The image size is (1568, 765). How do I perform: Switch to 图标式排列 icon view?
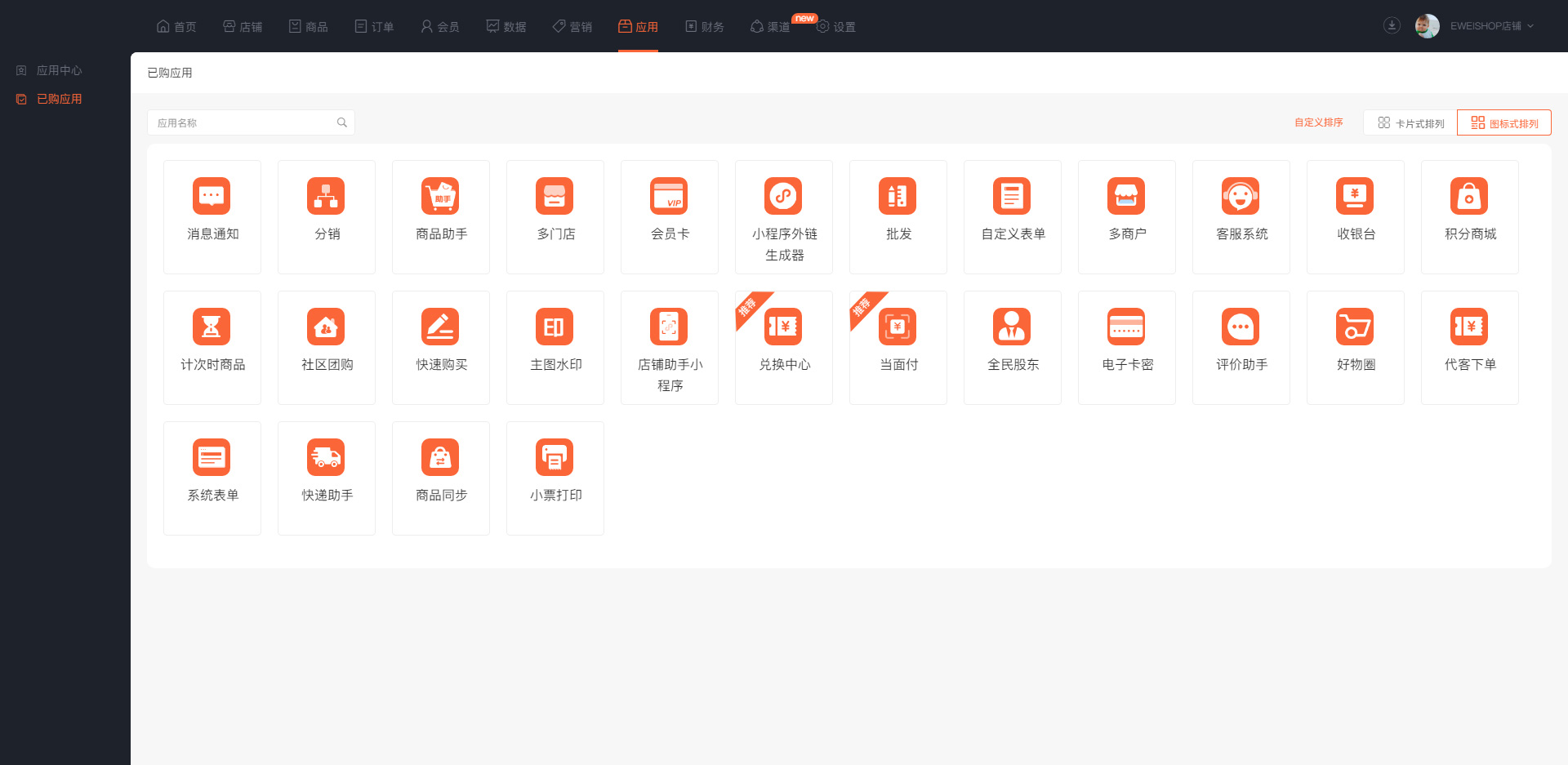(x=1504, y=123)
